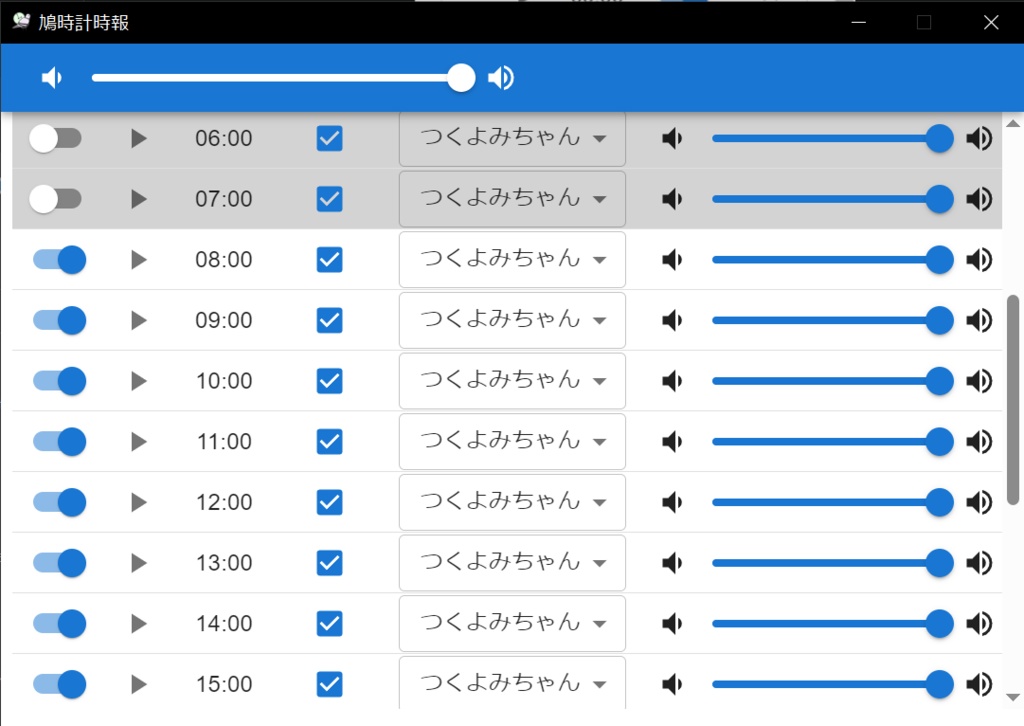Click the 鳩時計時報 app icon in title bar
This screenshot has height=726, width=1024.
(21, 21)
